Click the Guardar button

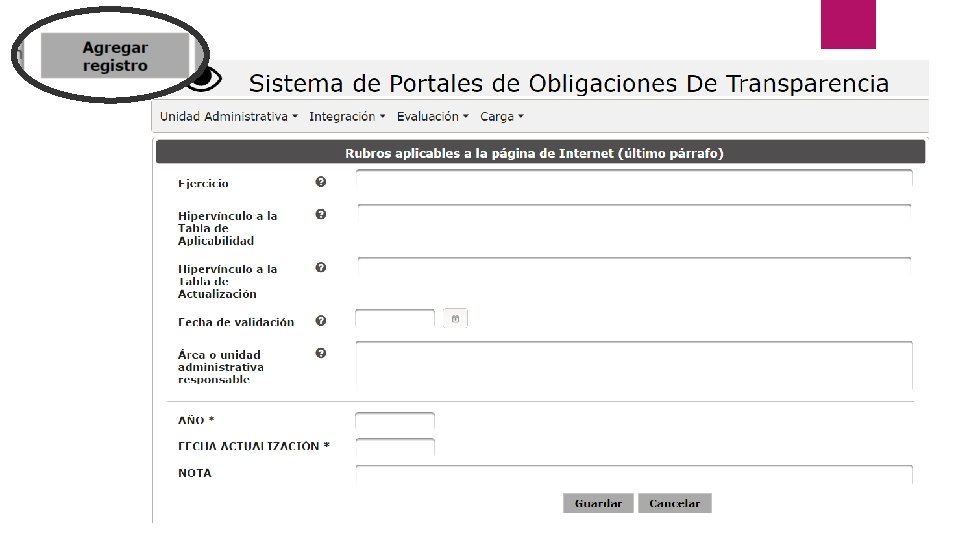(598, 503)
